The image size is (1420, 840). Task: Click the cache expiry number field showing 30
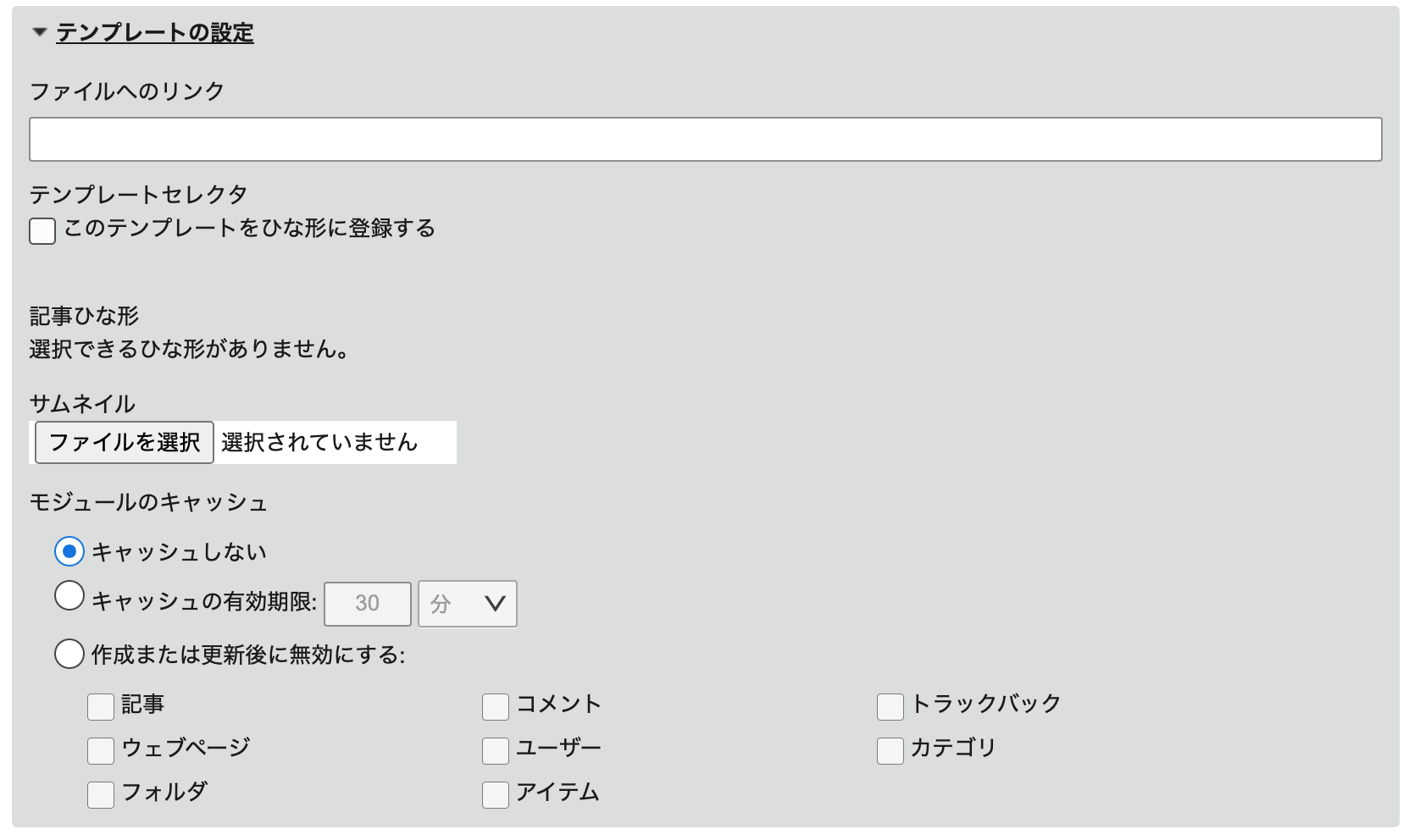point(368,604)
